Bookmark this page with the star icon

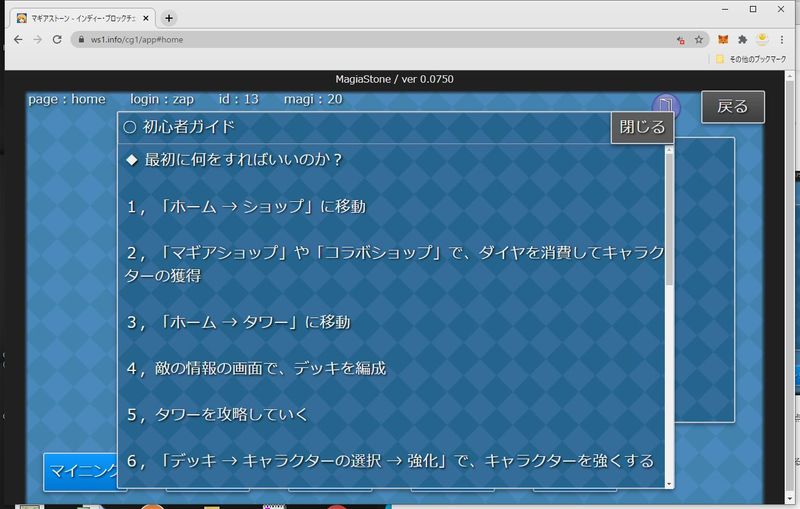coord(698,39)
